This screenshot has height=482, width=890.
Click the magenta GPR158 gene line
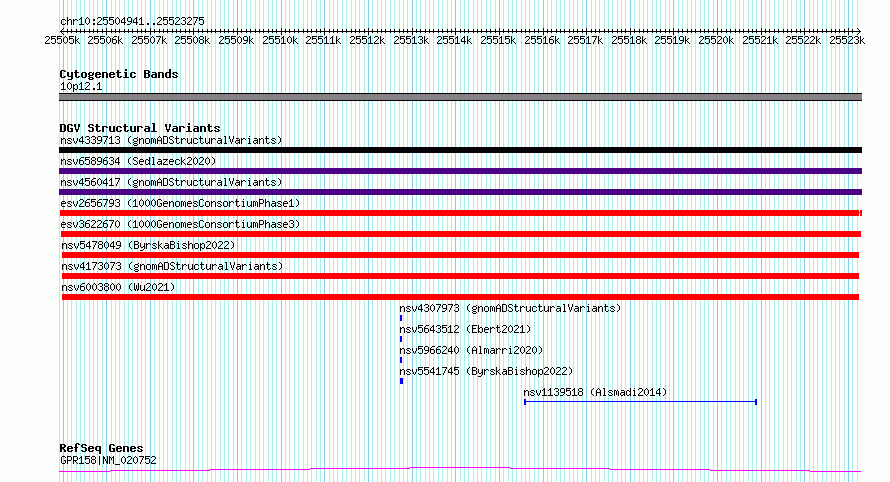460,470
